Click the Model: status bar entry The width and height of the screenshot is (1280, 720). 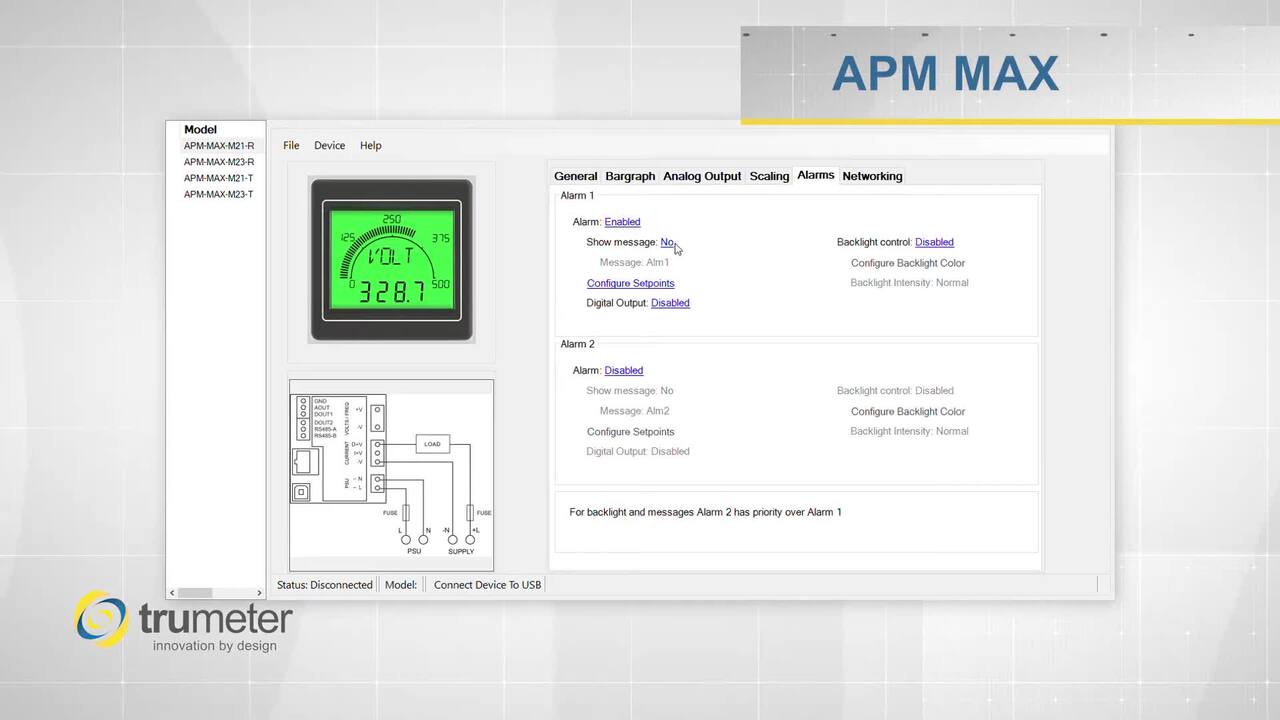[x=401, y=585]
